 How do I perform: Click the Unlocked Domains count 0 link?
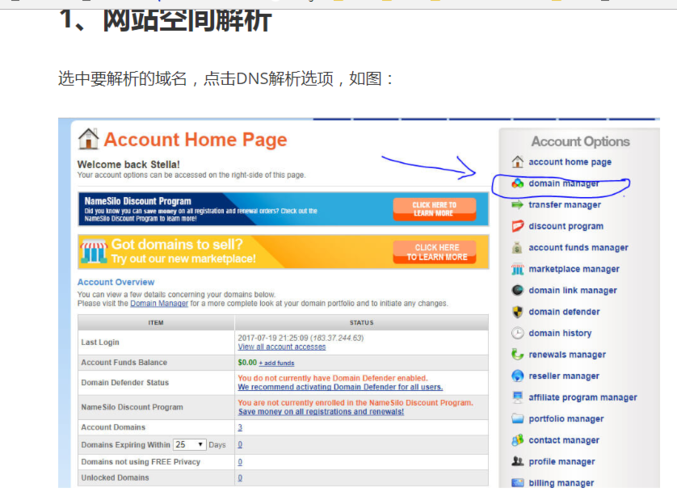(x=240, y=478)
